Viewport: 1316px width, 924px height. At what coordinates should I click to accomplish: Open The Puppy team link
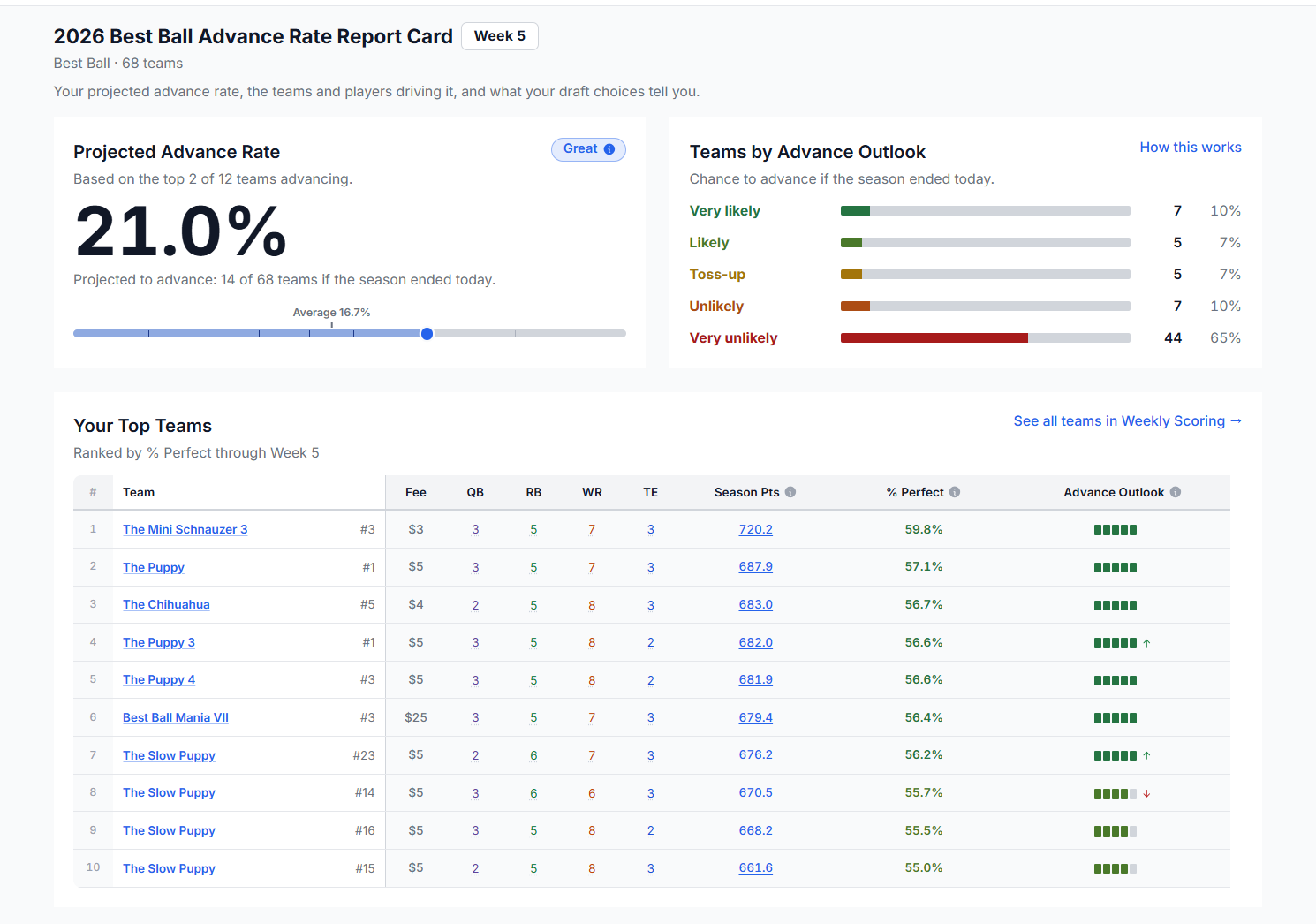click(154, 567)
